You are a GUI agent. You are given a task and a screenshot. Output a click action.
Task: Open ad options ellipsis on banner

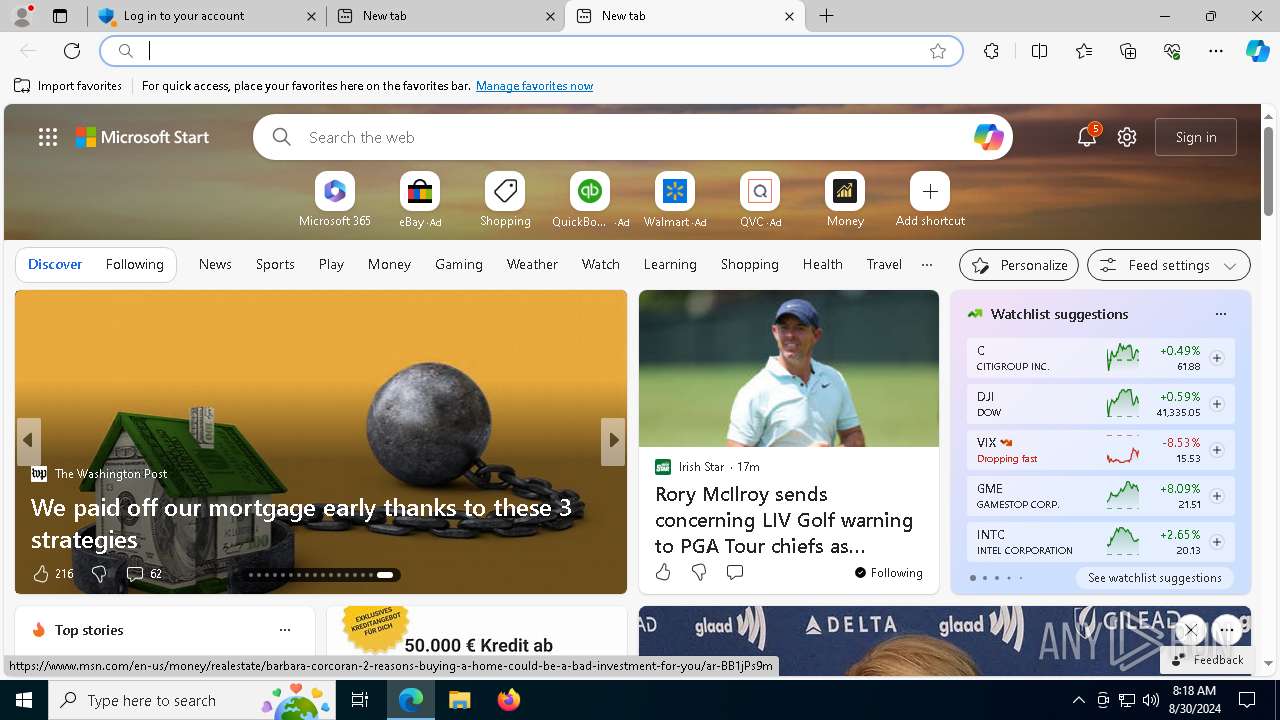[1227, 630]
